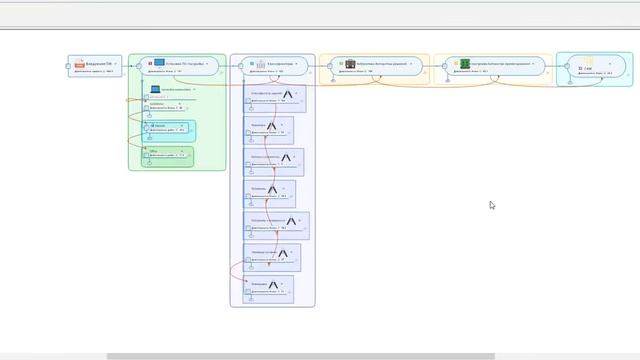Click input connector circle of circuit-board node
This screenshot has width=640, height=360.
tap(444, 66)
